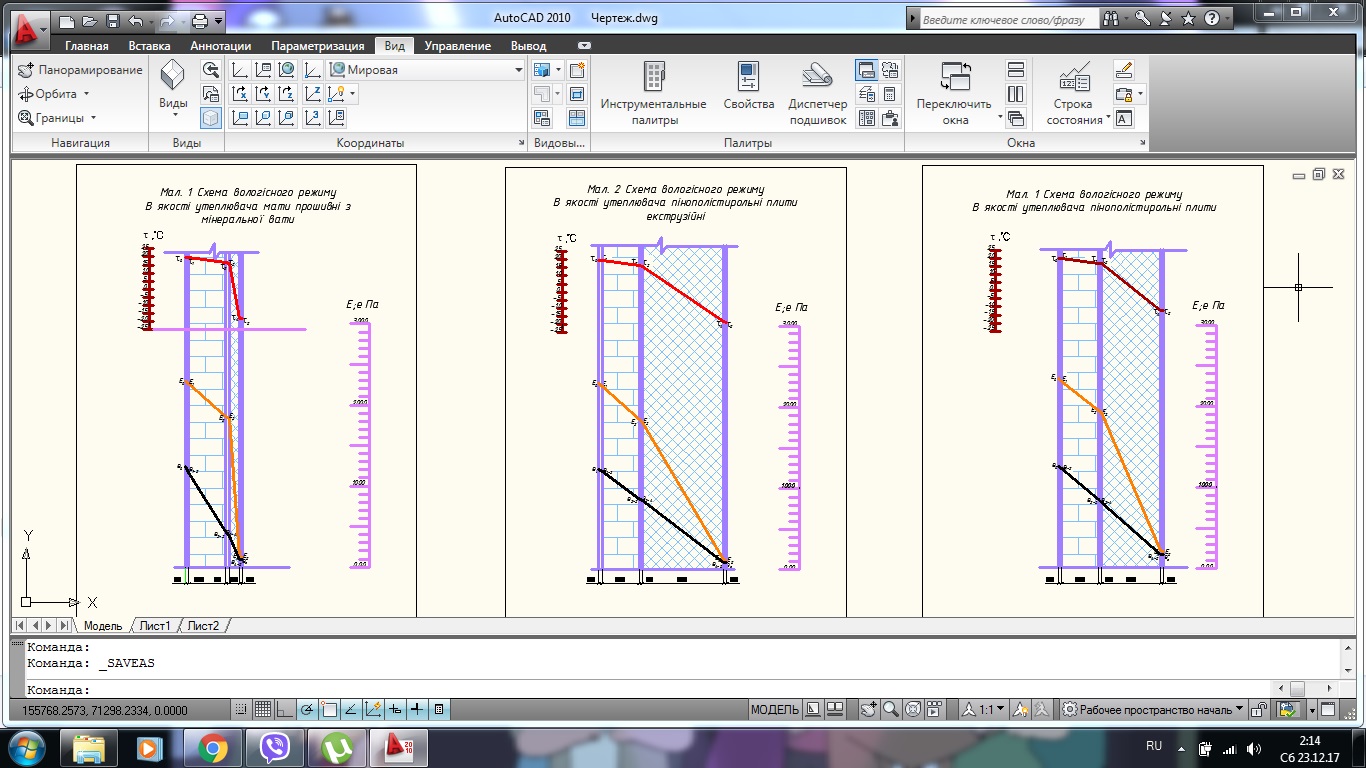Click the Plot (printer) icon

[200, 20]
